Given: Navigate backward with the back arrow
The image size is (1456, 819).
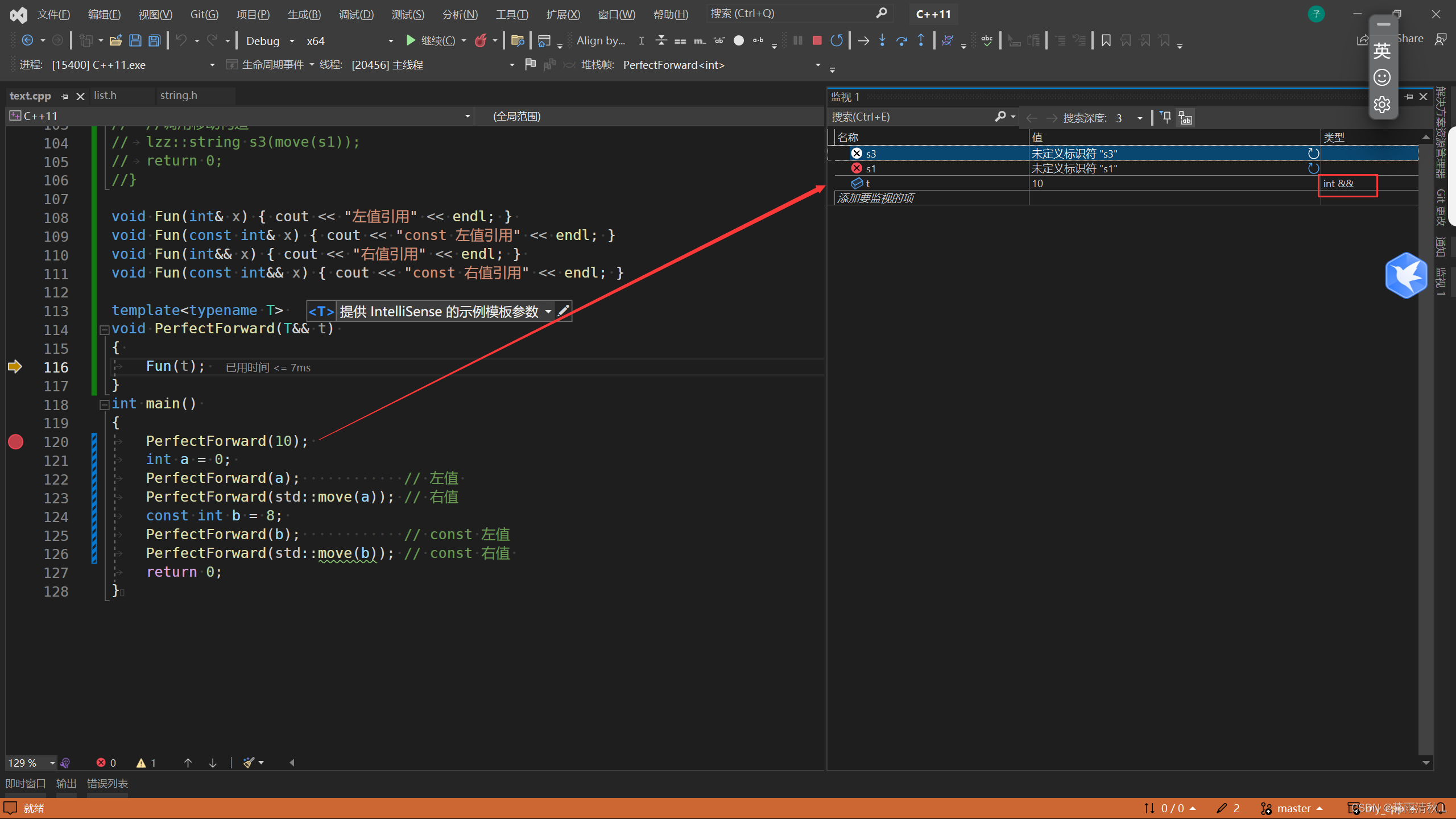Looking at the screenshot, I should pos(27,40).
